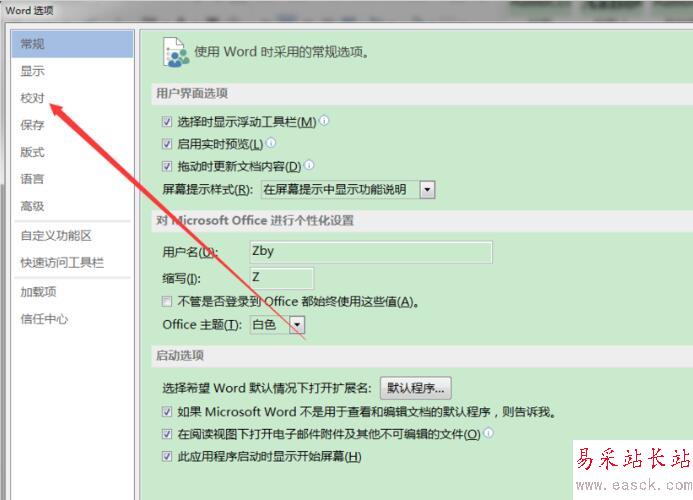Toggle 在阅读视图下打开电子邮件附件 checkbox

pyautogui.click(x=167, y=434)
